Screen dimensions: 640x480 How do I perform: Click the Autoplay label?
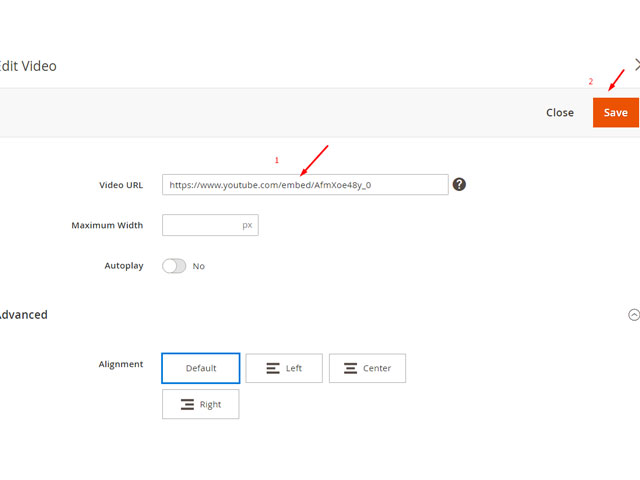(x=124, y=266)
